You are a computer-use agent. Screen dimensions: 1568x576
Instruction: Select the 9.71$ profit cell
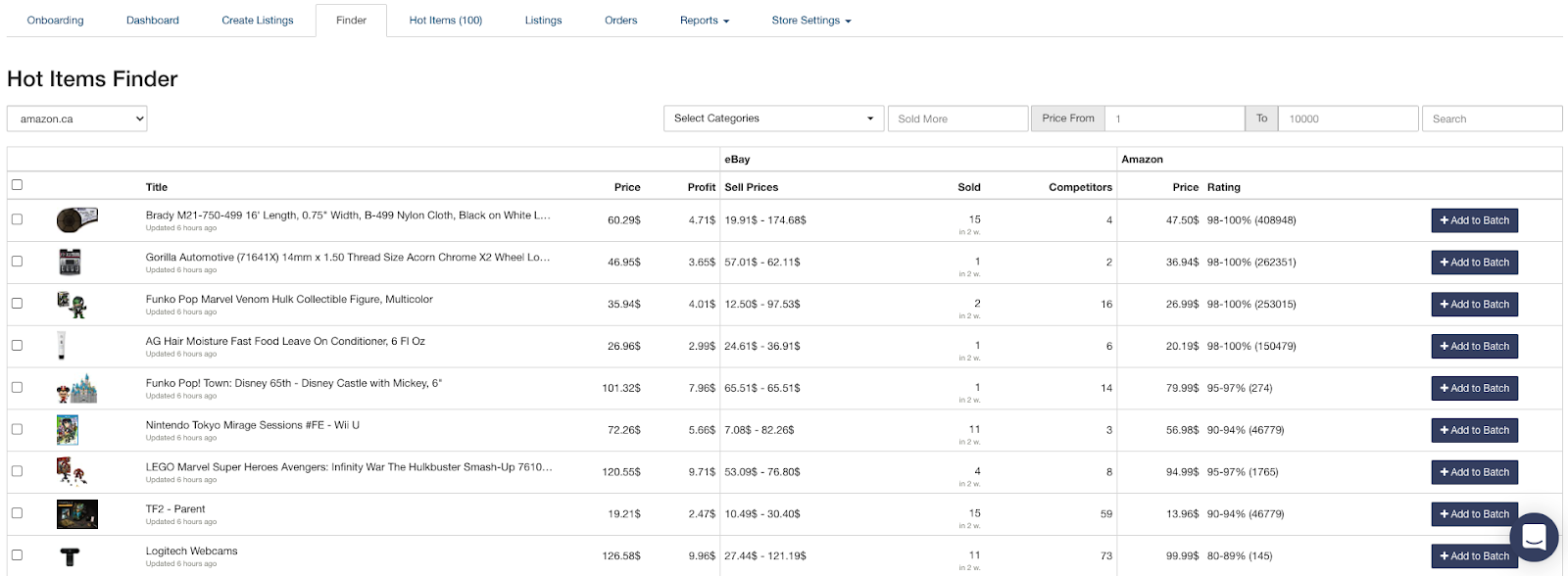[702, 472]
